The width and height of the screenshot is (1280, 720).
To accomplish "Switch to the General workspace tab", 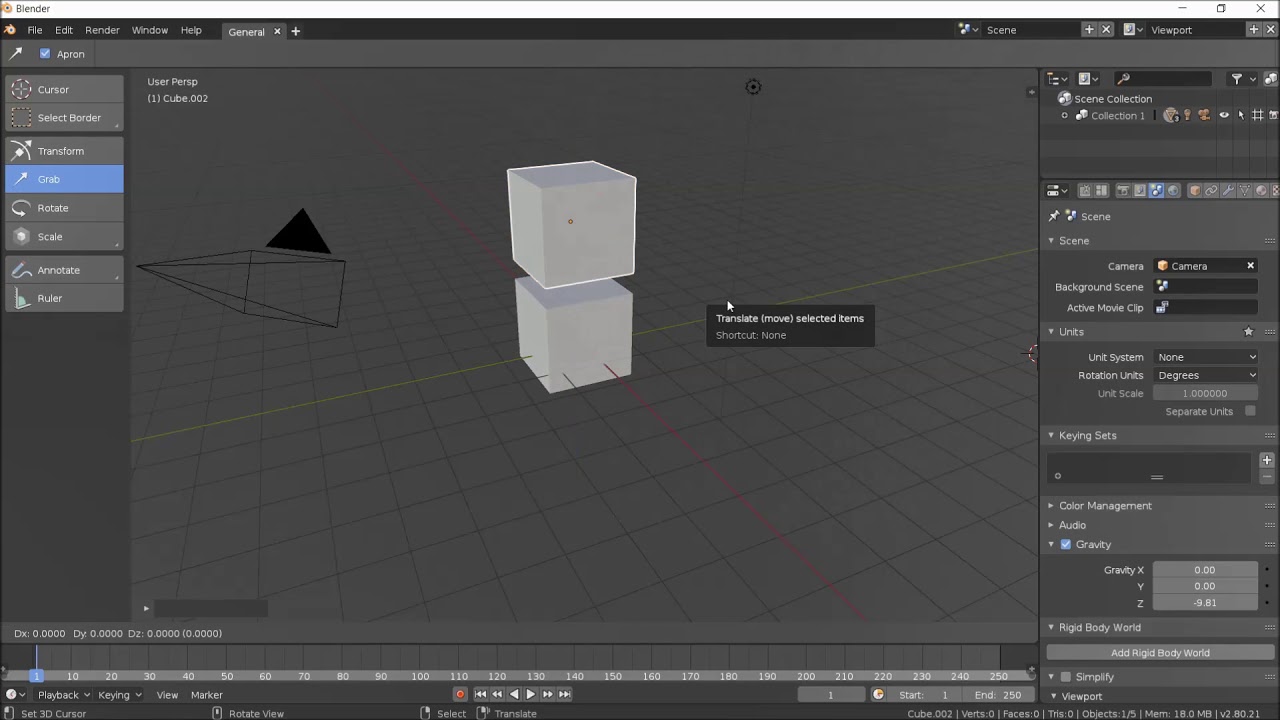I will coord(246,31).
